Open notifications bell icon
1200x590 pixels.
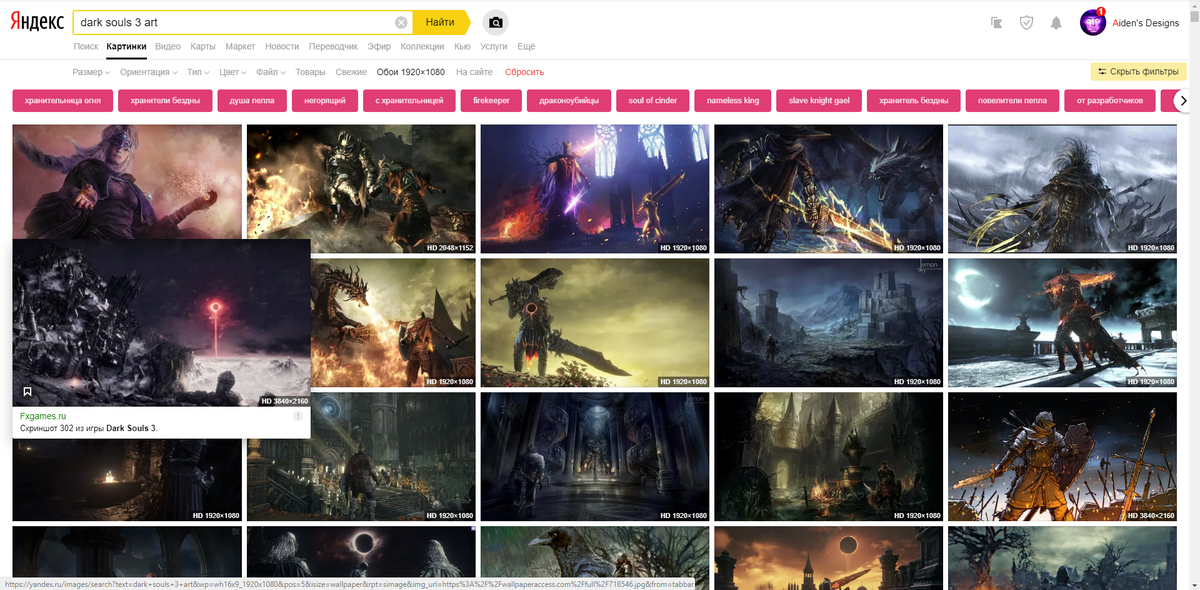(x=1056, y=22)
